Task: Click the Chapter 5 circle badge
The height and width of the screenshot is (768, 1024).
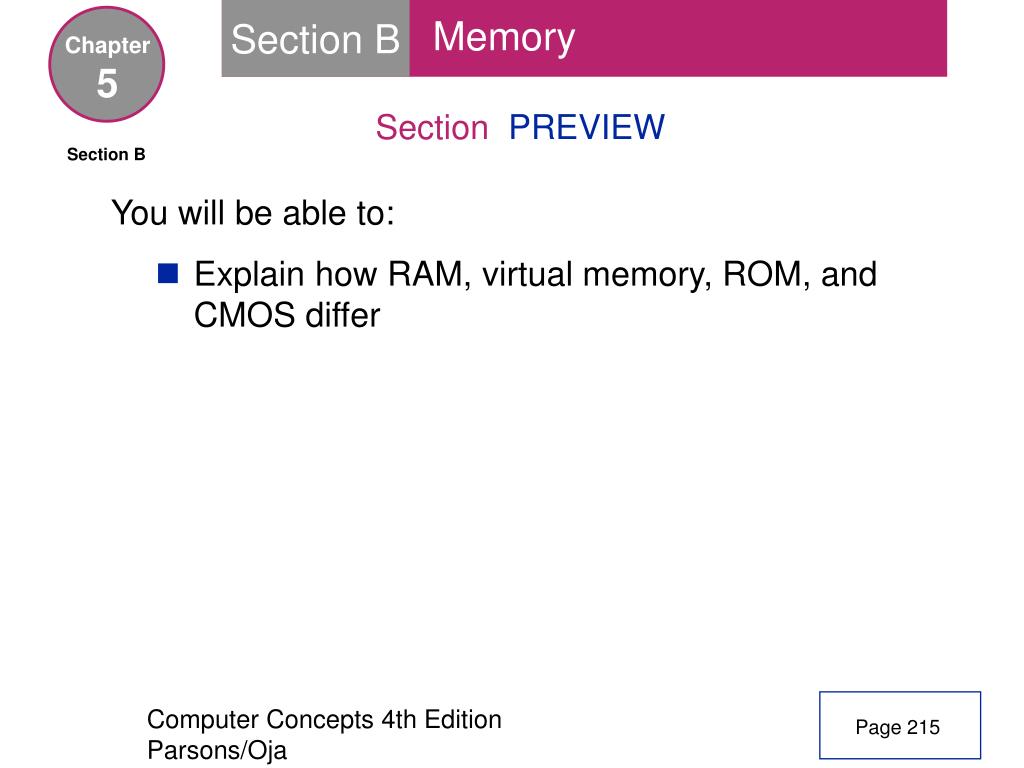Action: click(106, 64)
